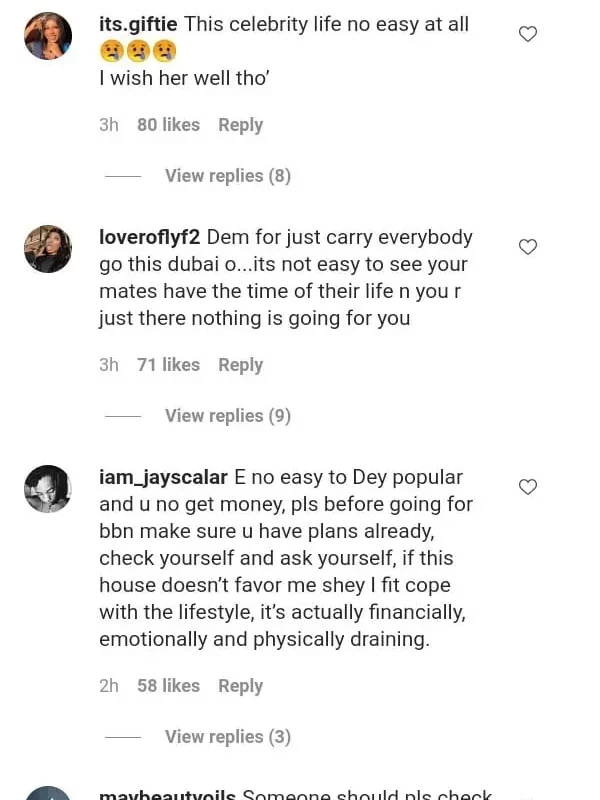View the 80 likes list
The image size is (600, 800).
[168, 125]
